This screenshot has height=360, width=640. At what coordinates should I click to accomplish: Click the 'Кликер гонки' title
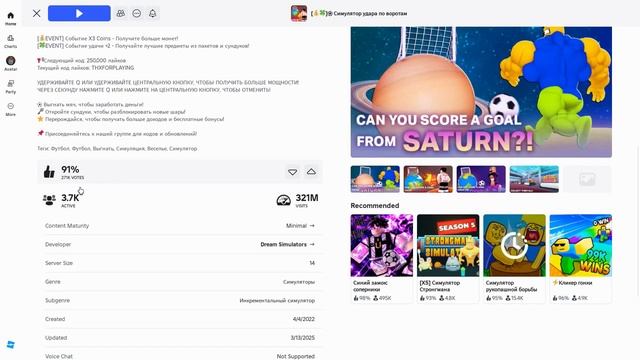(x=572, y=282)
